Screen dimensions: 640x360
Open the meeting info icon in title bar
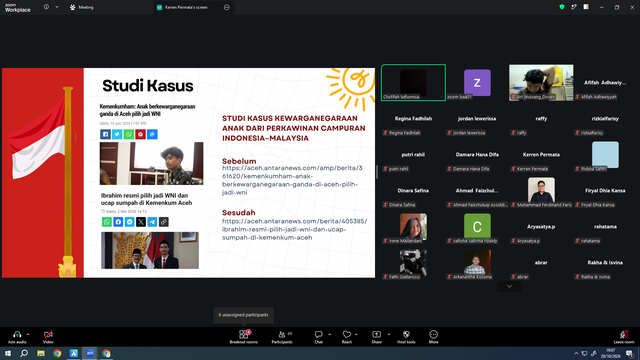coord(46,7)
